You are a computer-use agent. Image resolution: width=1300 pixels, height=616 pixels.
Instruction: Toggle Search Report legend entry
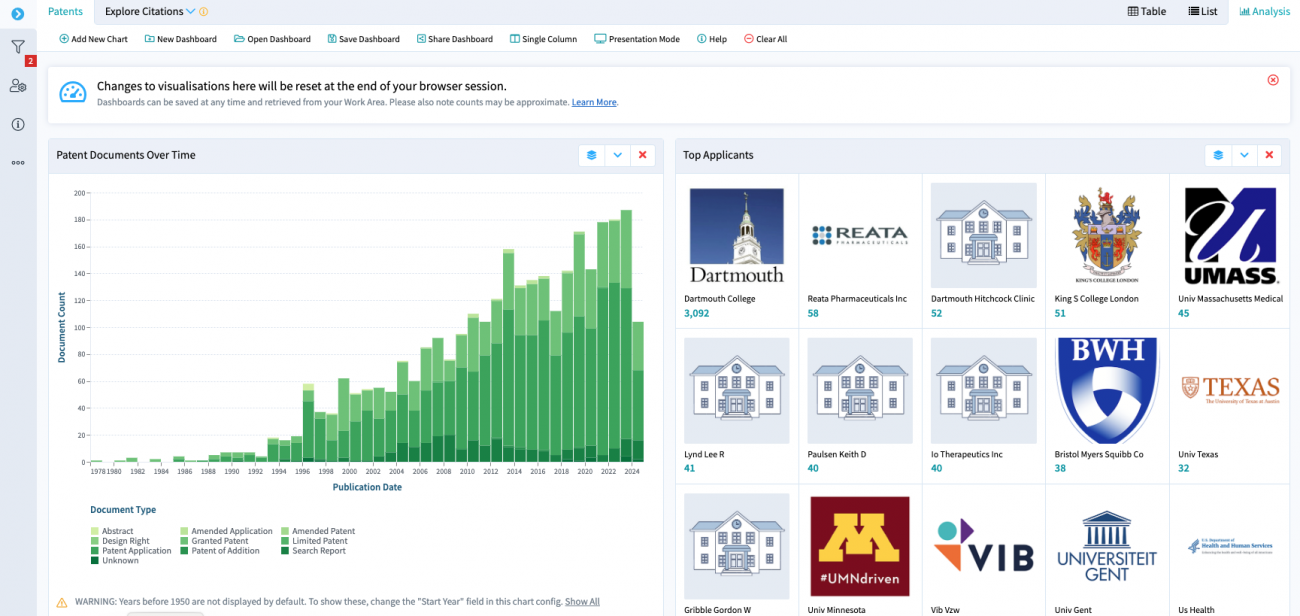pyautogui.click(x=313, y=551)
